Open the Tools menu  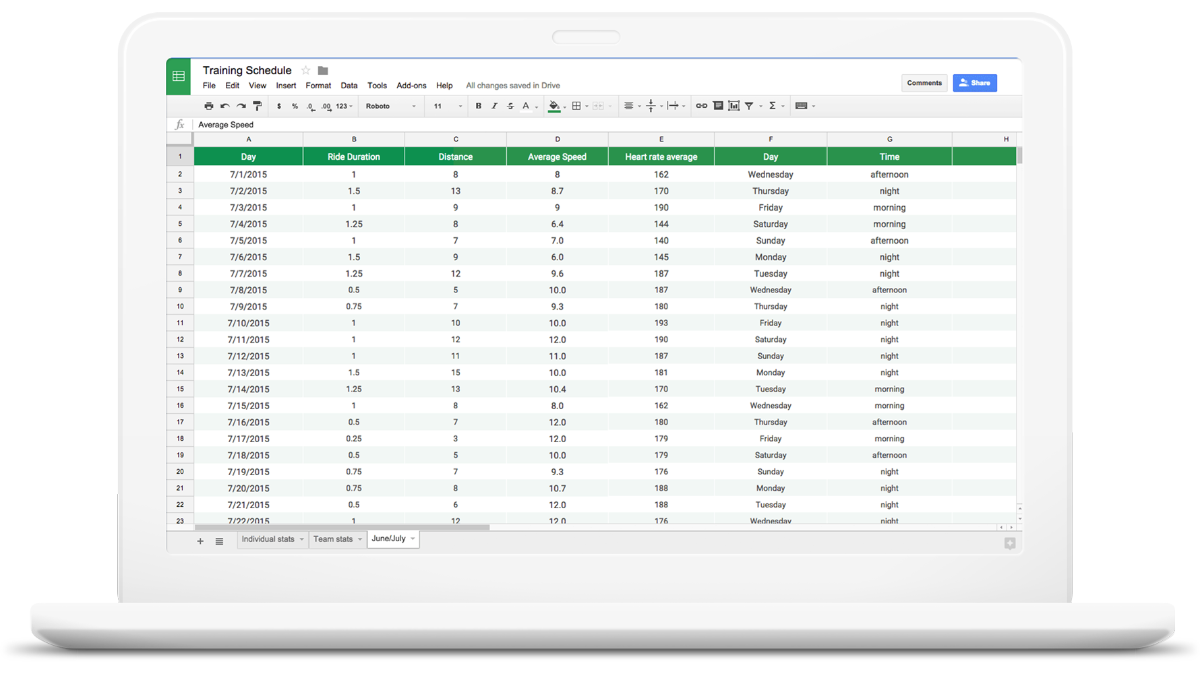(x=377, y=86)
